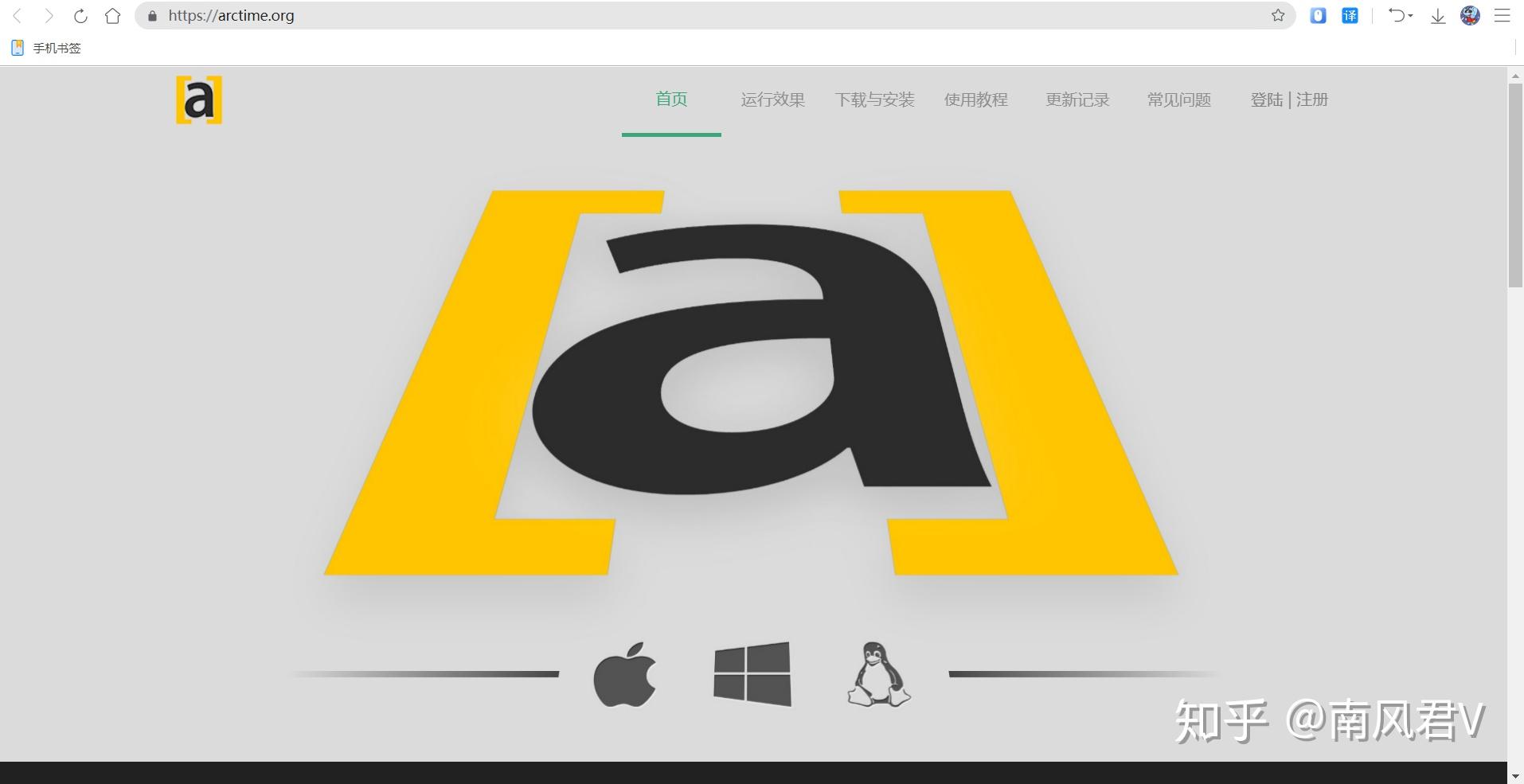Viewport: 1524px width, 784px height.
Task: Open the downloads icon in the toolbar
Action: pyautogui.click(x=1438, y=16)
